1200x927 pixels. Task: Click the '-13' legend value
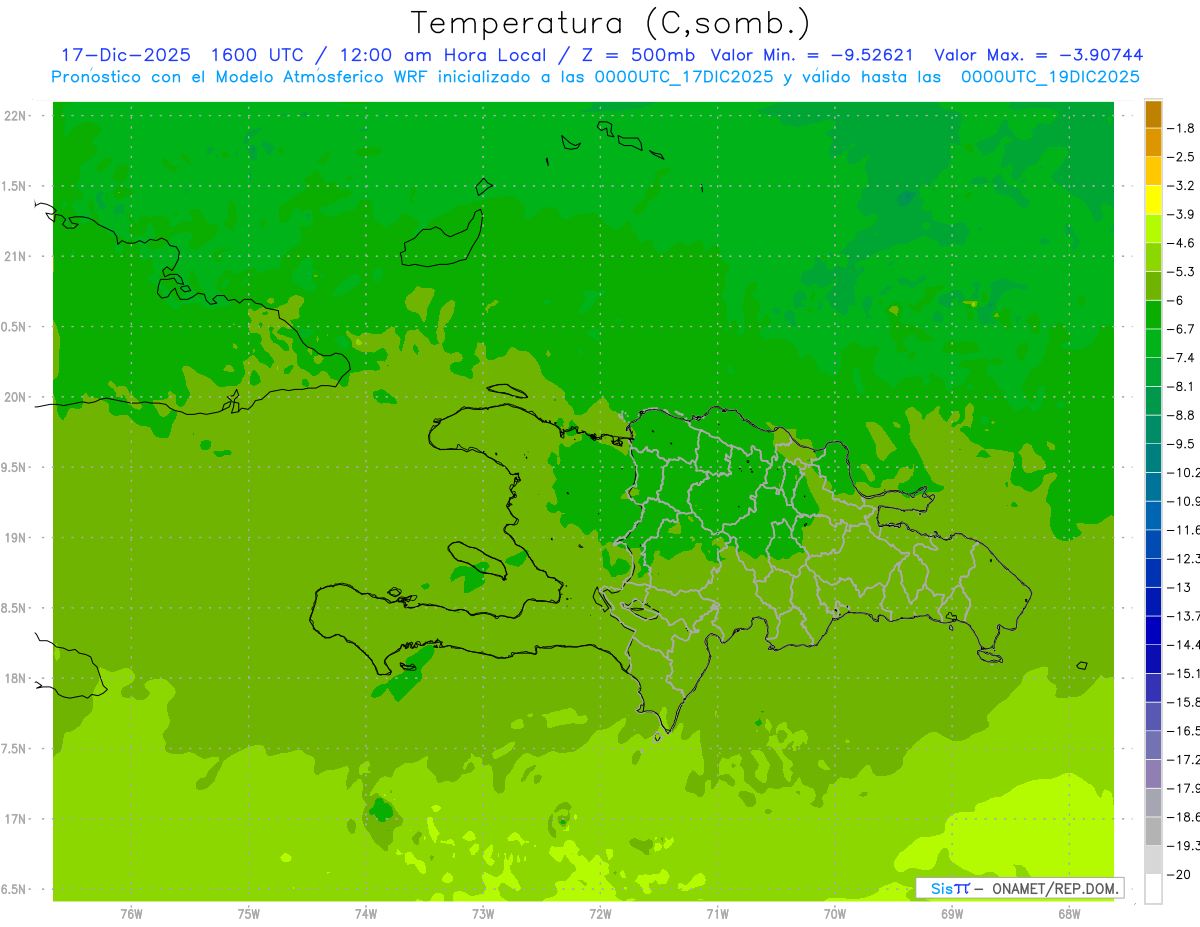point(1179,587)
